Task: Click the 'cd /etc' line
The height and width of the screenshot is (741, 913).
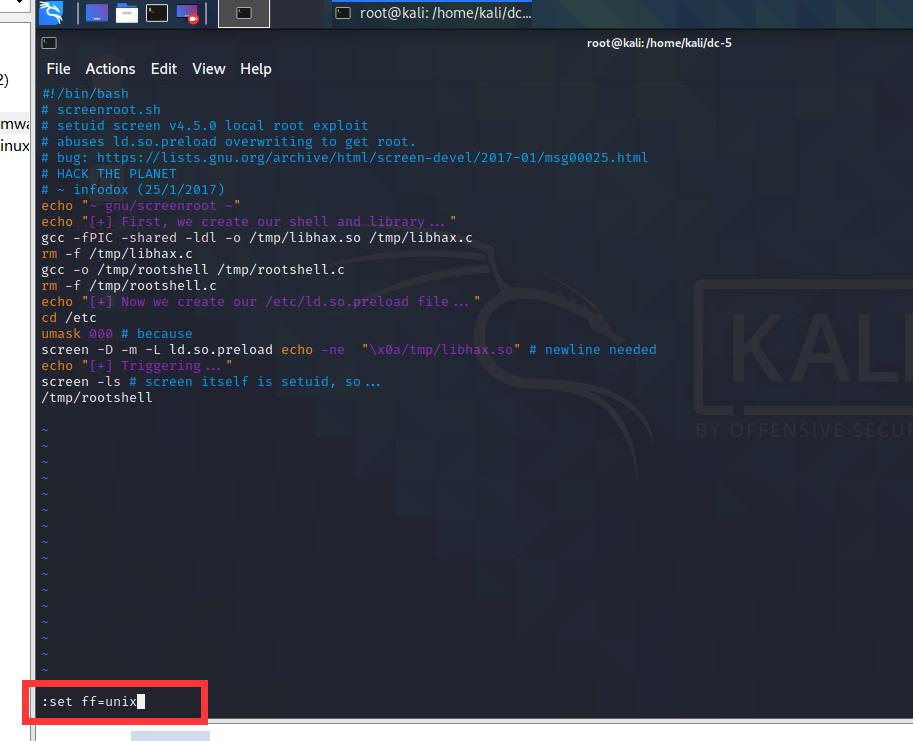Action: click(69, 318)
